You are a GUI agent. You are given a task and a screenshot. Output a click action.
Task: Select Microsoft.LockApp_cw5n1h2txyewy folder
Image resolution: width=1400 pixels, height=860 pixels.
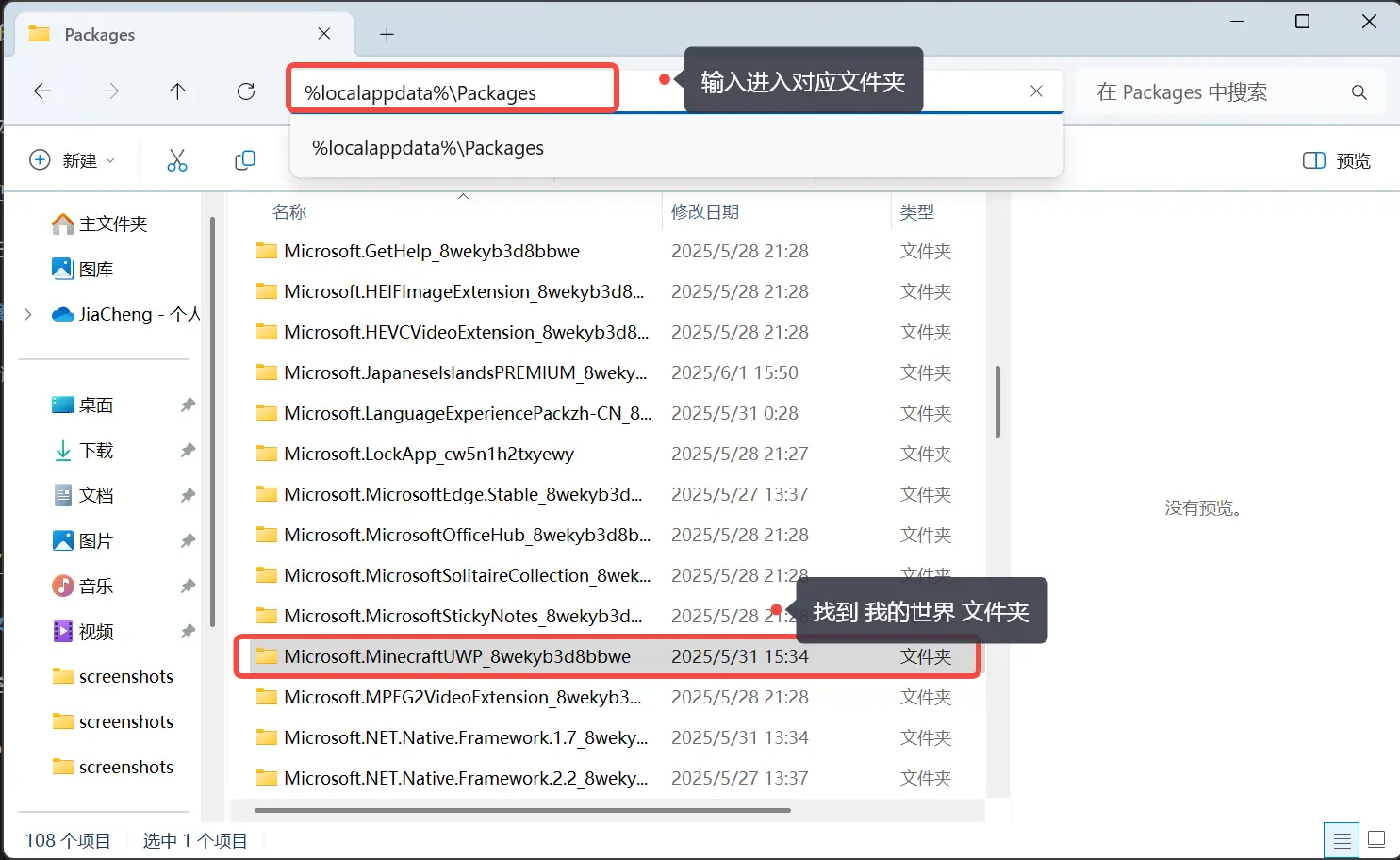point(618,454)
